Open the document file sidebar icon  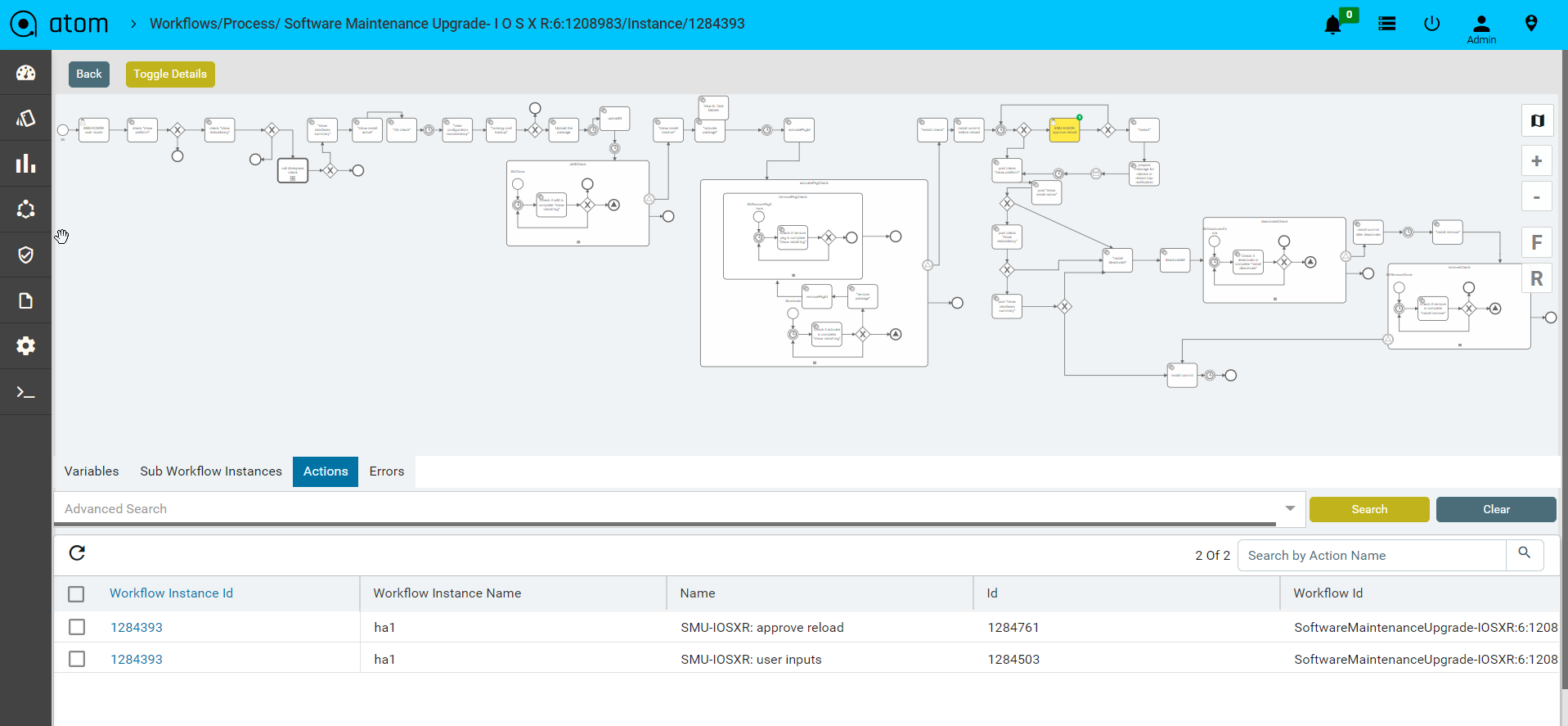click(25, 300)
